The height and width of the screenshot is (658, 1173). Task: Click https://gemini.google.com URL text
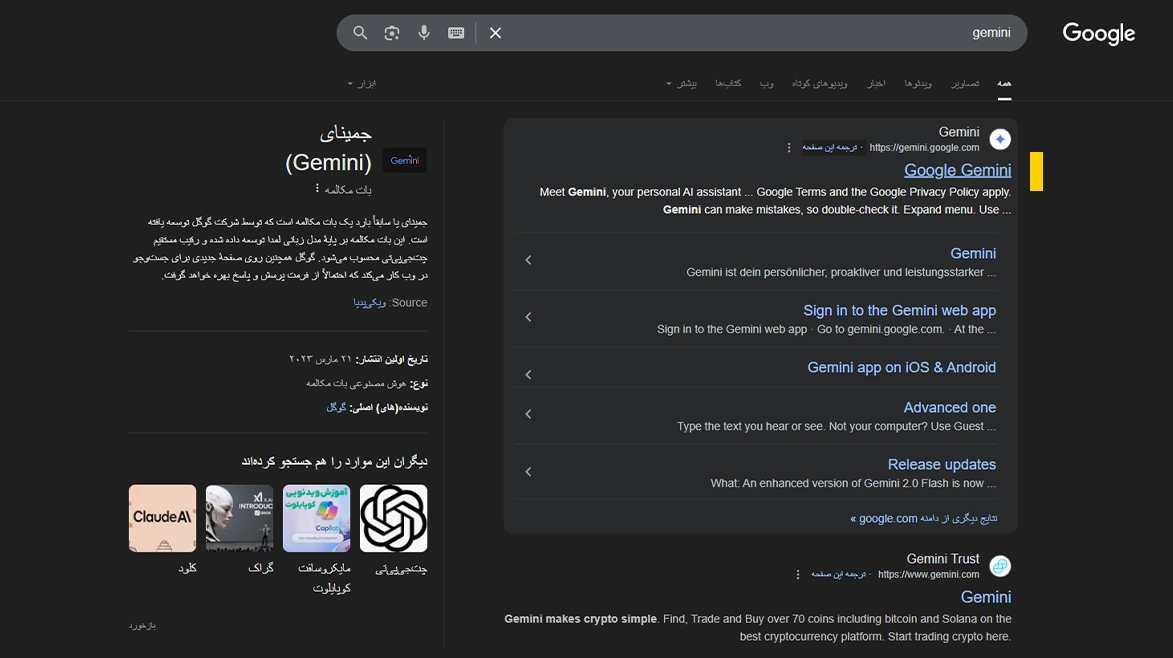(924, 147)
